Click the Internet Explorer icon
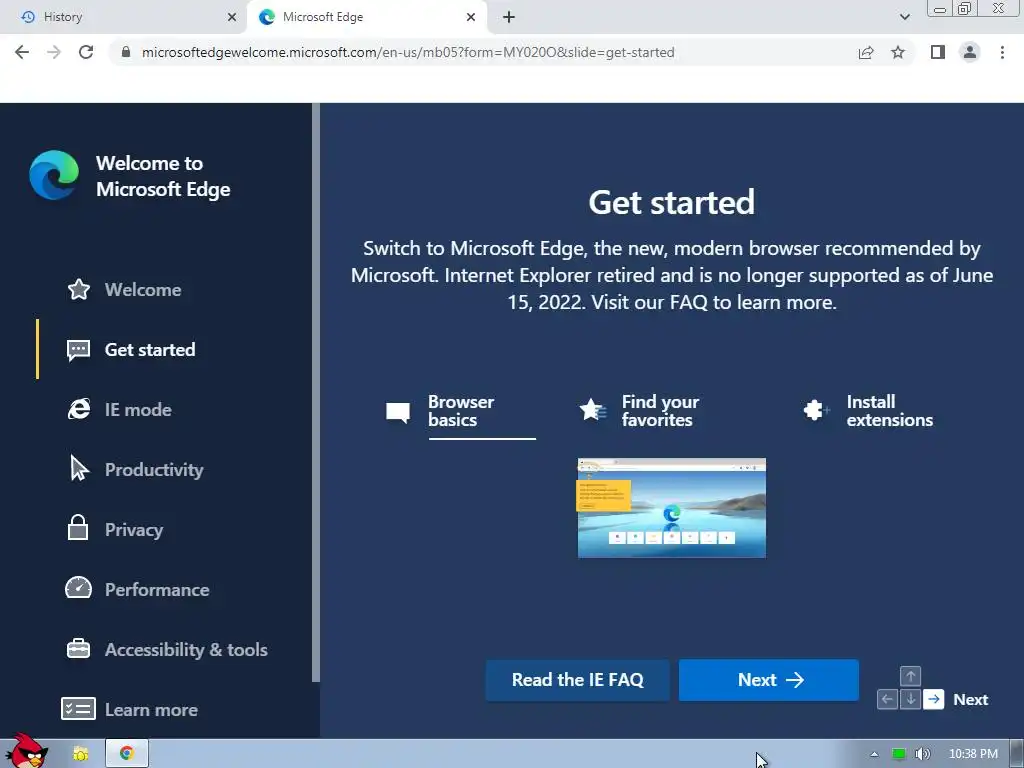This screenshot has width=1024, height=768. pyautogui.click(x=78, y=409)
